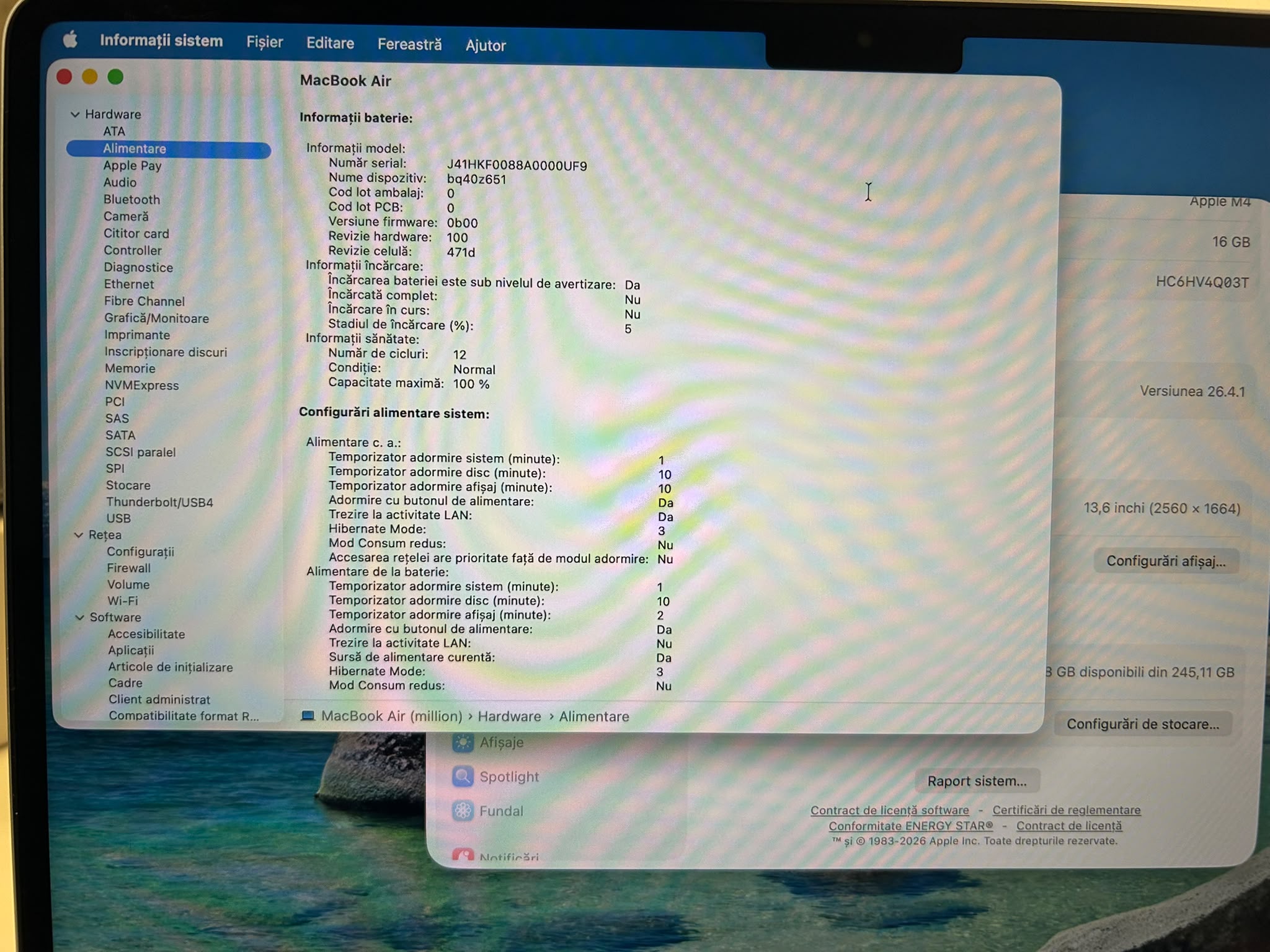
Task: Open Spotlight in System Settings sidebar
Action: [496, 777]
